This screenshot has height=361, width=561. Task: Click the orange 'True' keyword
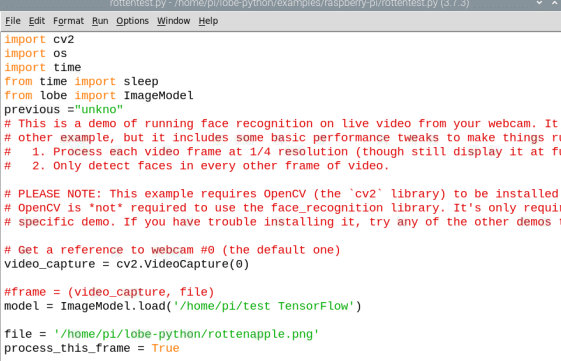click(165, 348)
